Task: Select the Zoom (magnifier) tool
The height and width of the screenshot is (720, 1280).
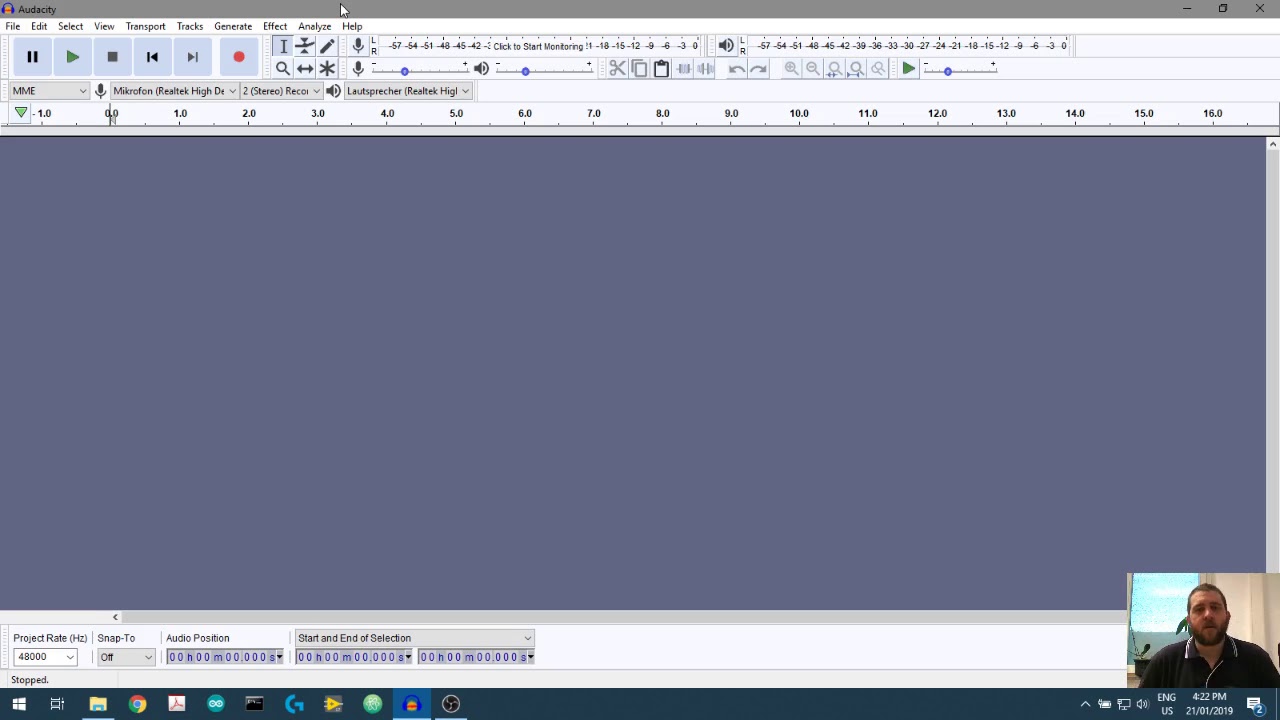Action: coord(283,68)
